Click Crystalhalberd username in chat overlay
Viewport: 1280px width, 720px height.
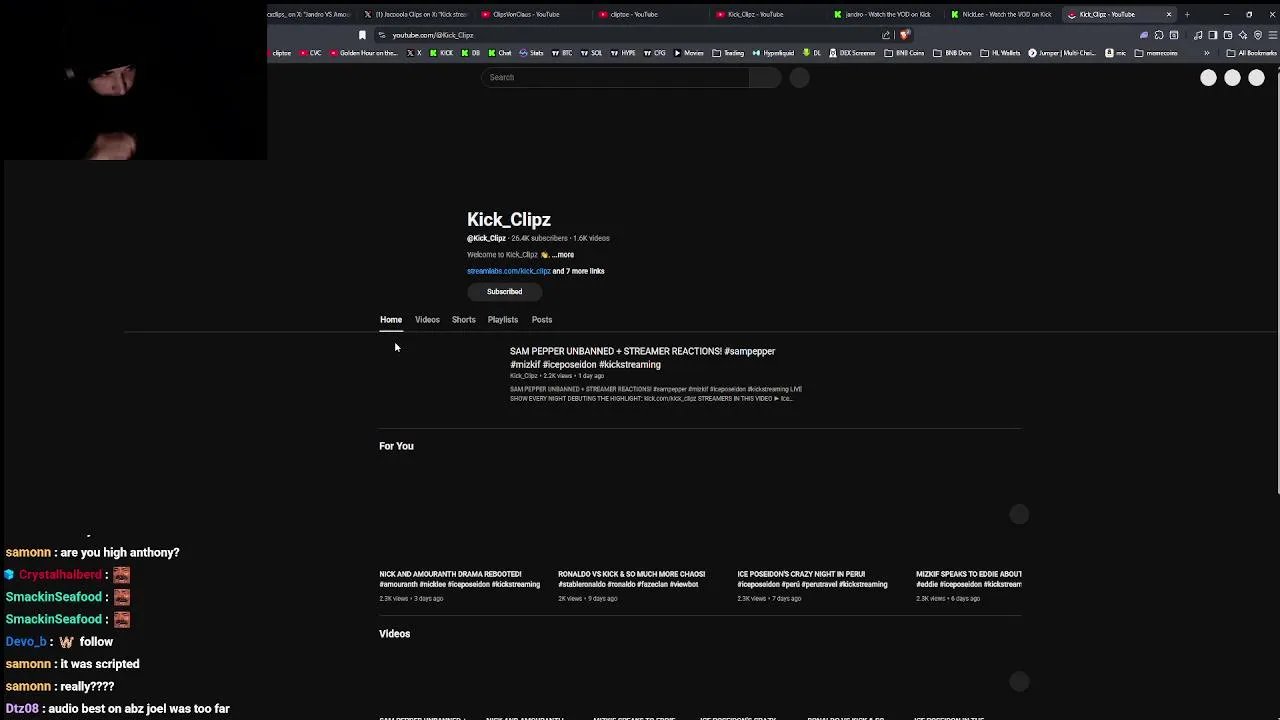(x=60, y=575)
